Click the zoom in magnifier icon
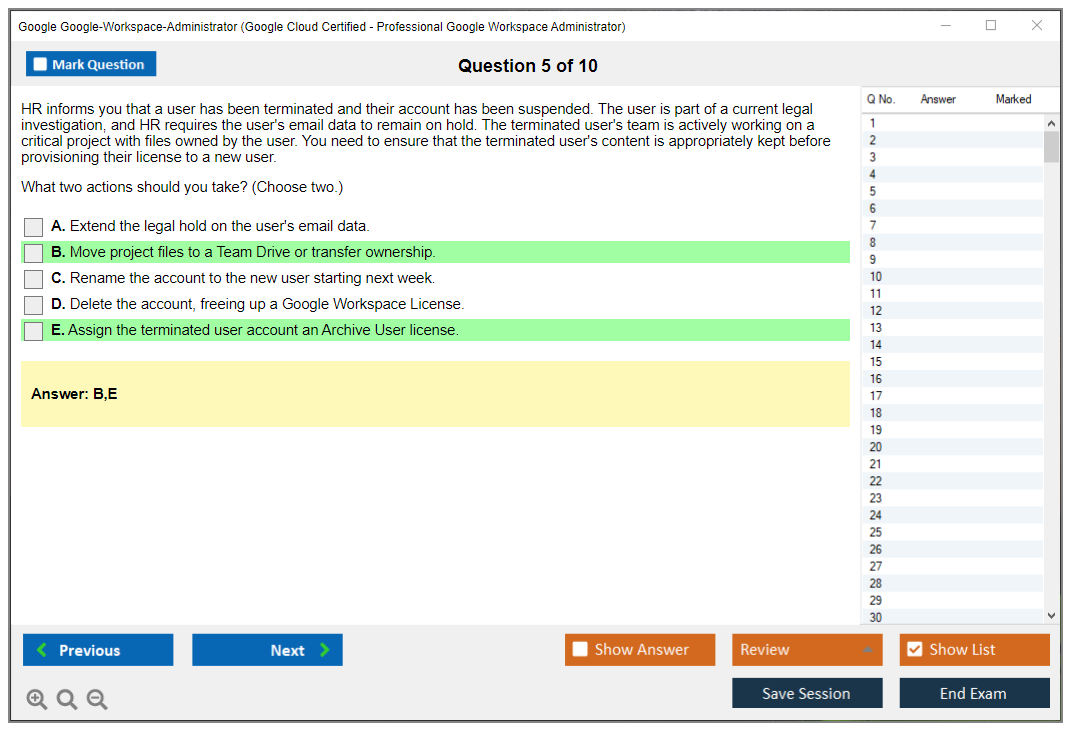The width and height of the screenshot is (1075, 735). coord(37,700)
